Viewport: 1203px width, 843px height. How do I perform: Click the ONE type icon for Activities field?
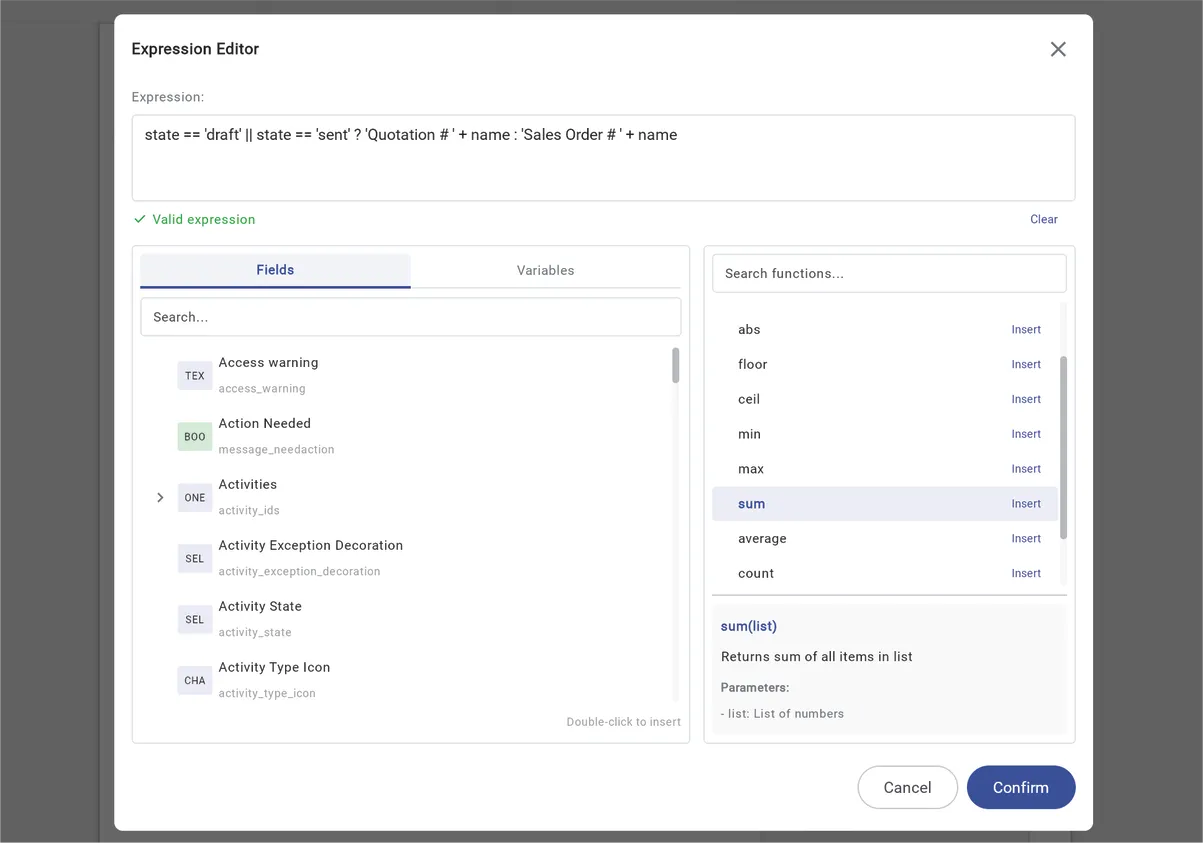point(194,497)
